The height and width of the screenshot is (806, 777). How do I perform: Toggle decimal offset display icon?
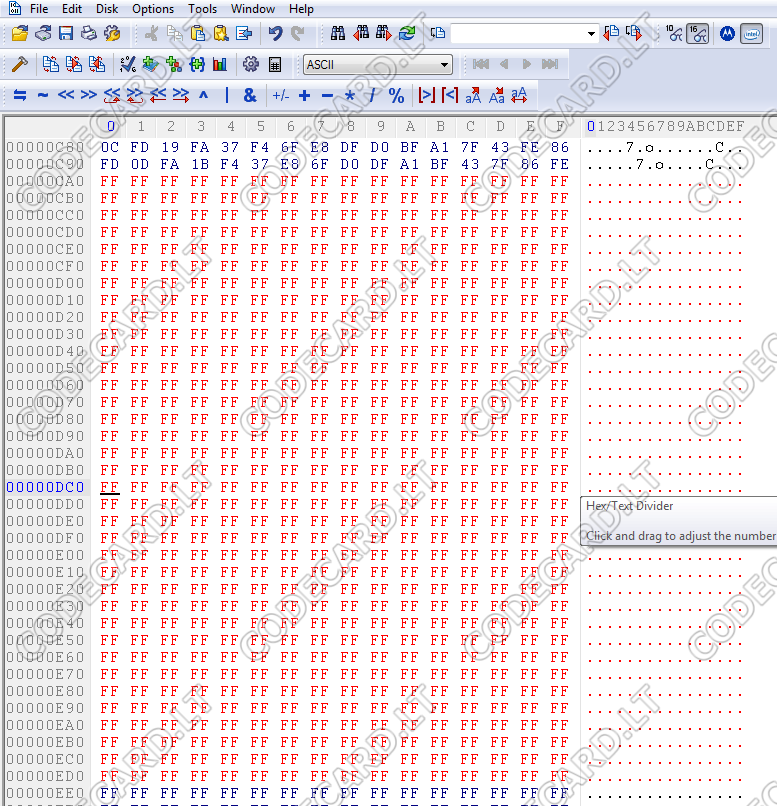[x=674, y=34]
